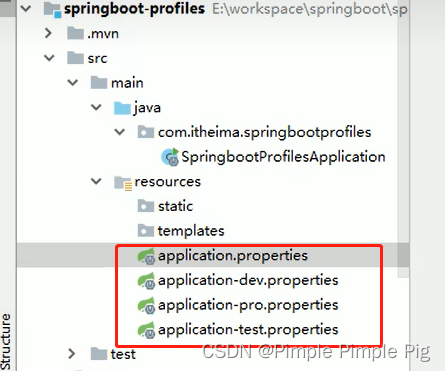
Task: Click the templates folder icon
Action: [x=146, y=231]
